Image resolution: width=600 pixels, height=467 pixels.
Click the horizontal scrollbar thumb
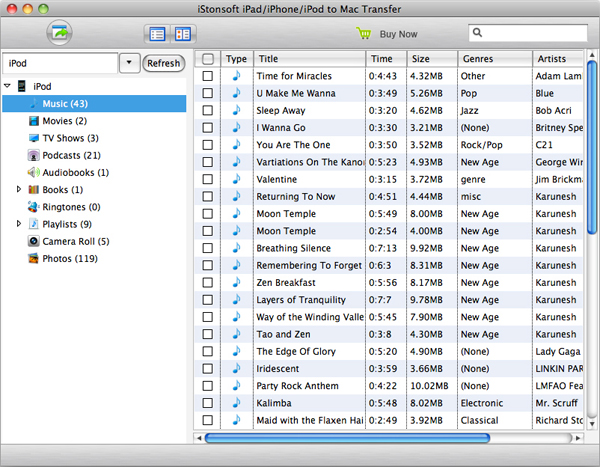pyautogui.click(x=347, y=438)
